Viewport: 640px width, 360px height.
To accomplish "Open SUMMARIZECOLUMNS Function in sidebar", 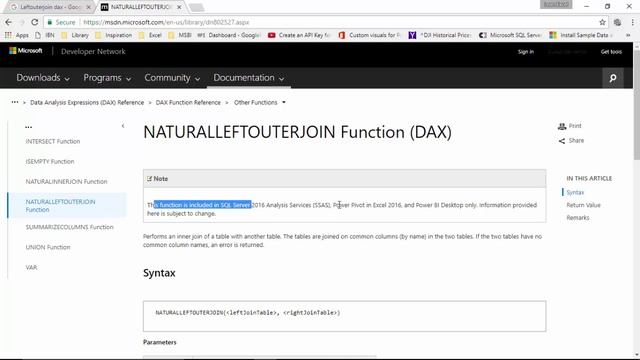I will [69, 227].
